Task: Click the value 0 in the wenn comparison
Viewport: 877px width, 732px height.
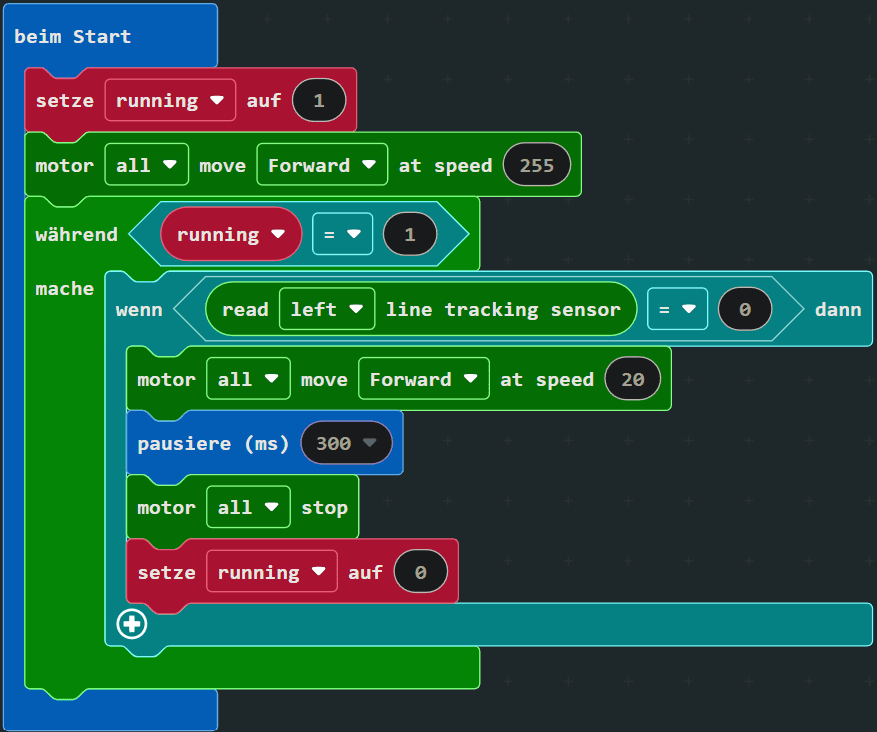Action: click(744, 309)
